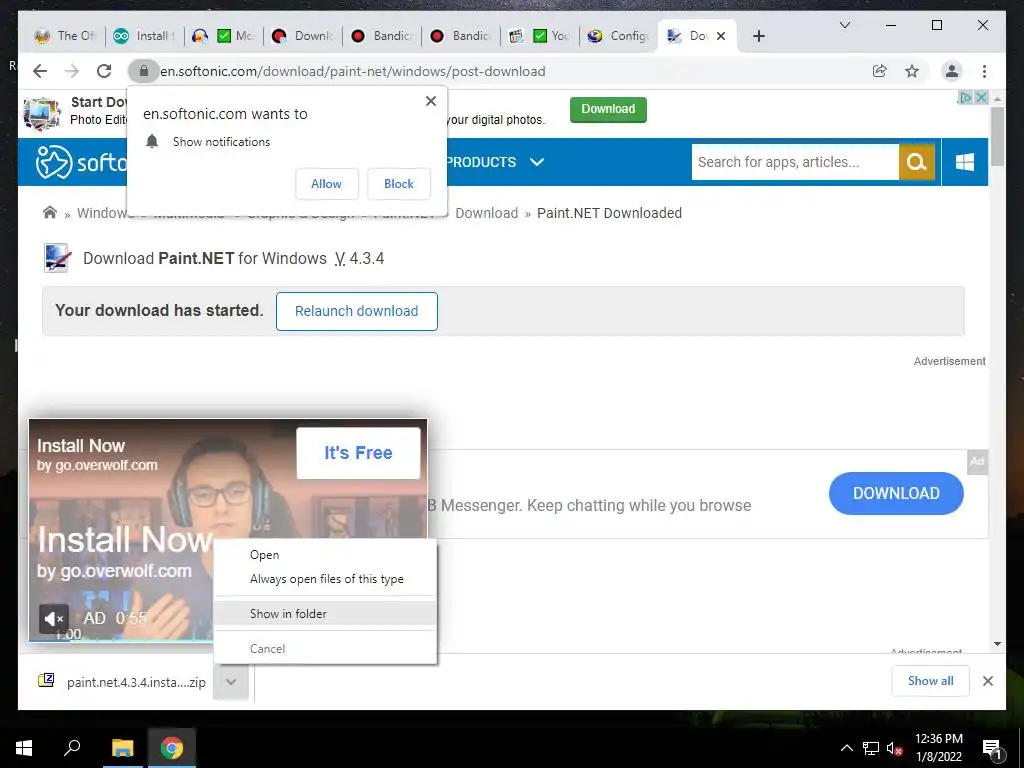The image size is (1024, 768).
Task: Choose Always open files of this type
Action: click(325, 579)
